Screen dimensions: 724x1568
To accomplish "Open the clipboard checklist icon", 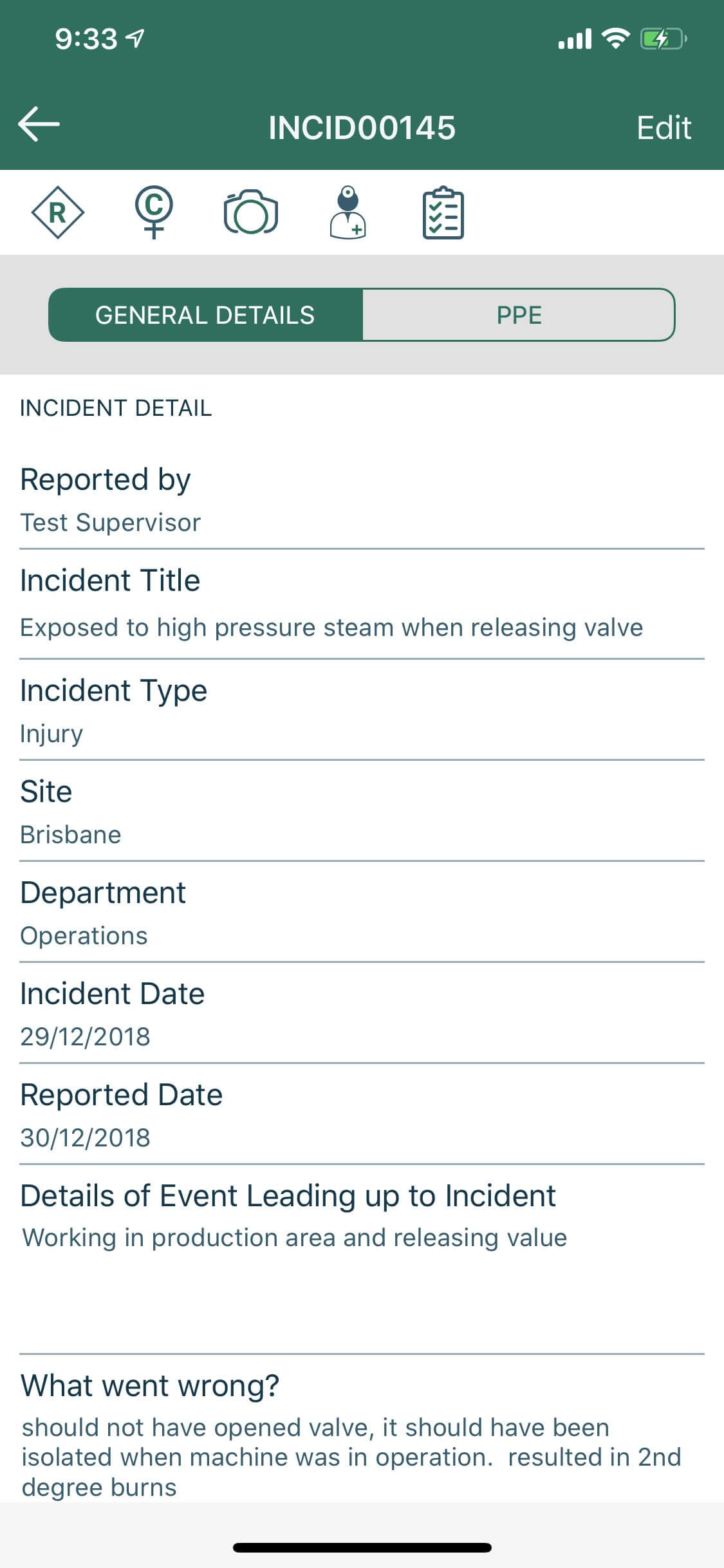I will pos(443,214).
